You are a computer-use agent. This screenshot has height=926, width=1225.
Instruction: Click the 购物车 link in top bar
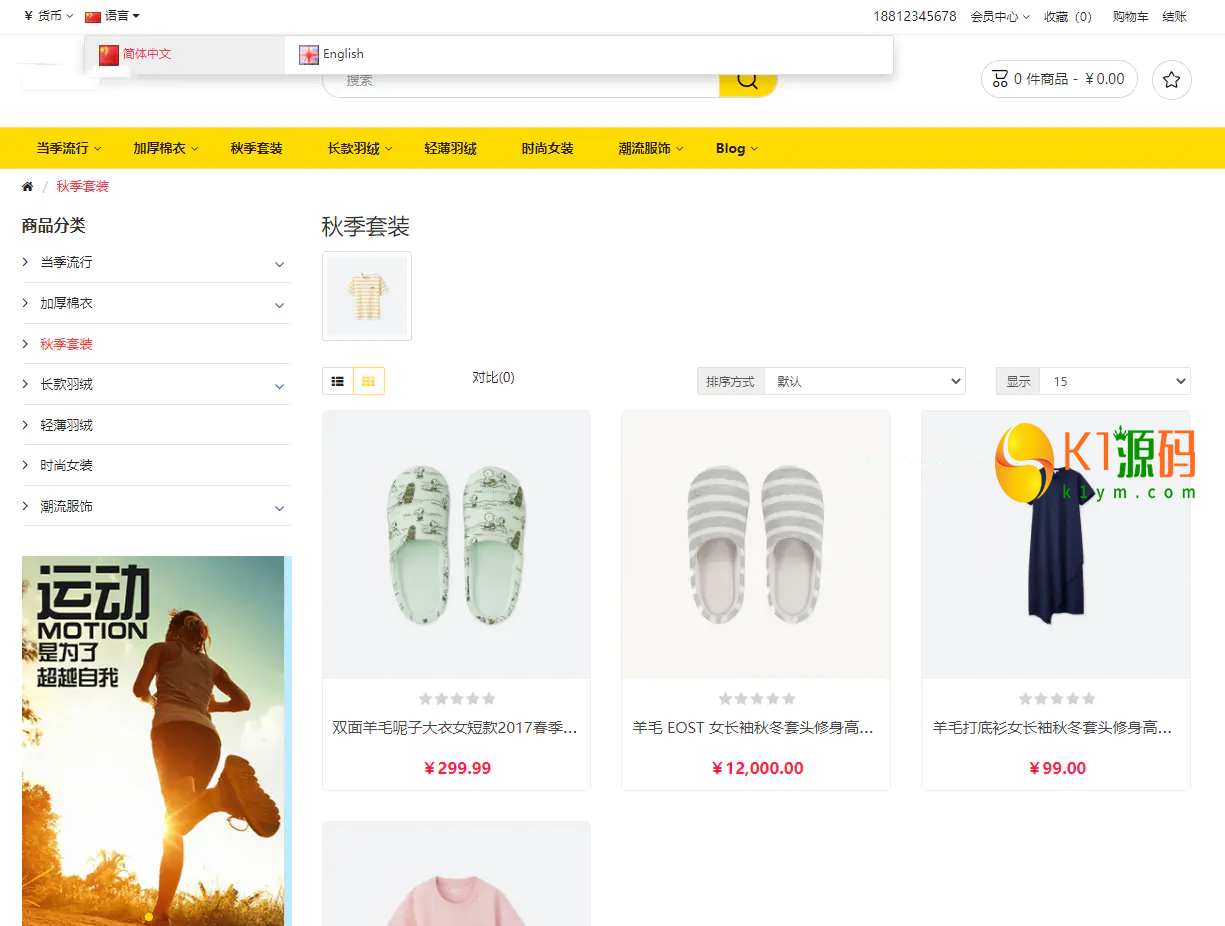(x=1130, y=17)
